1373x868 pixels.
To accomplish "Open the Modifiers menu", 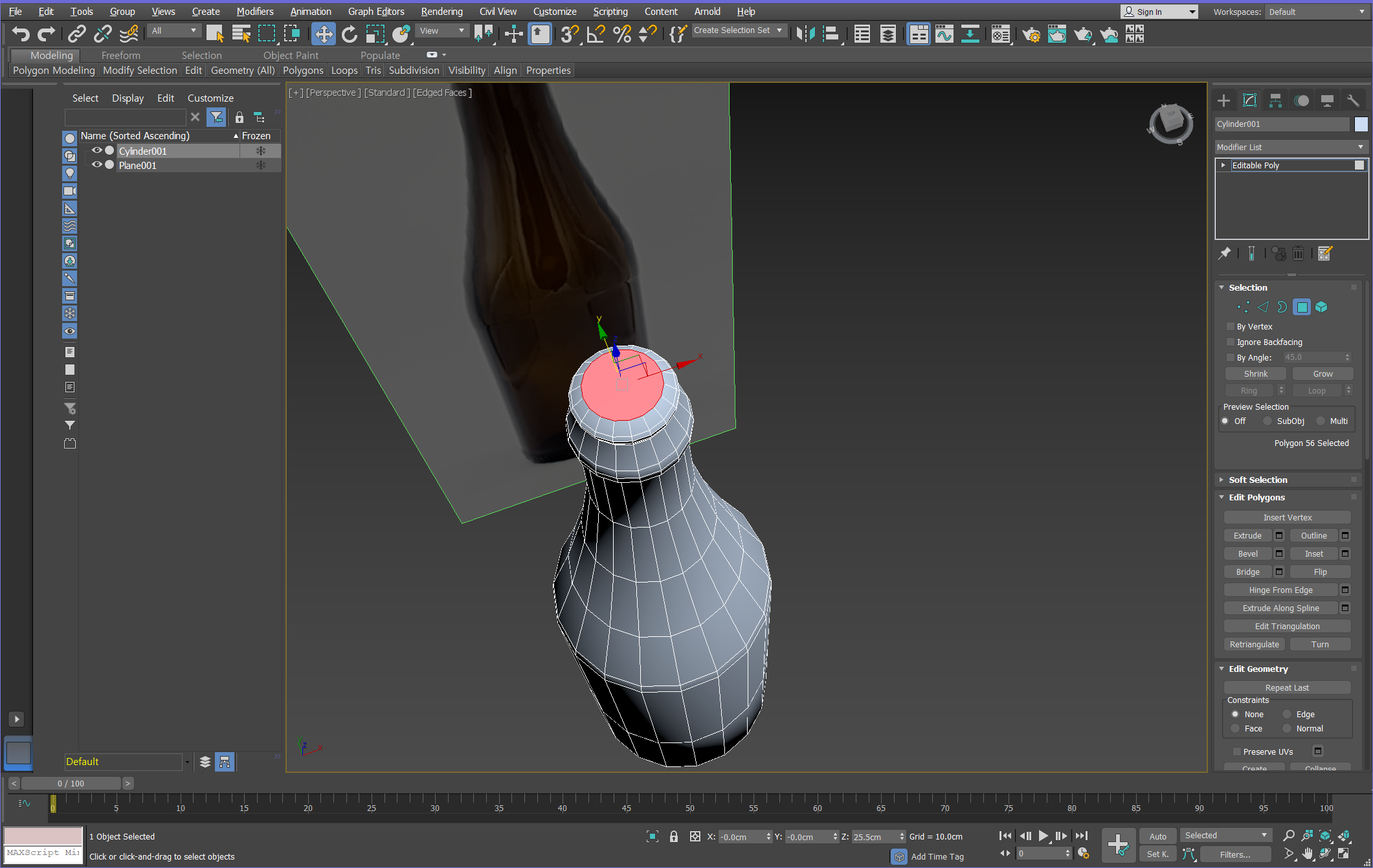I will (x=254, y=11).
